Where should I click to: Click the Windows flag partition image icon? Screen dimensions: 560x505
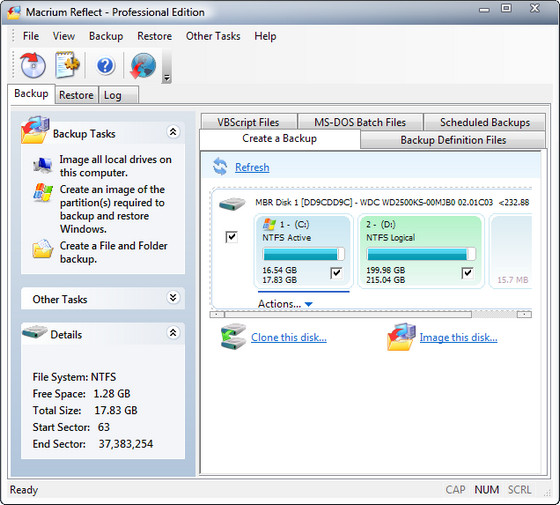pos(42,192)
